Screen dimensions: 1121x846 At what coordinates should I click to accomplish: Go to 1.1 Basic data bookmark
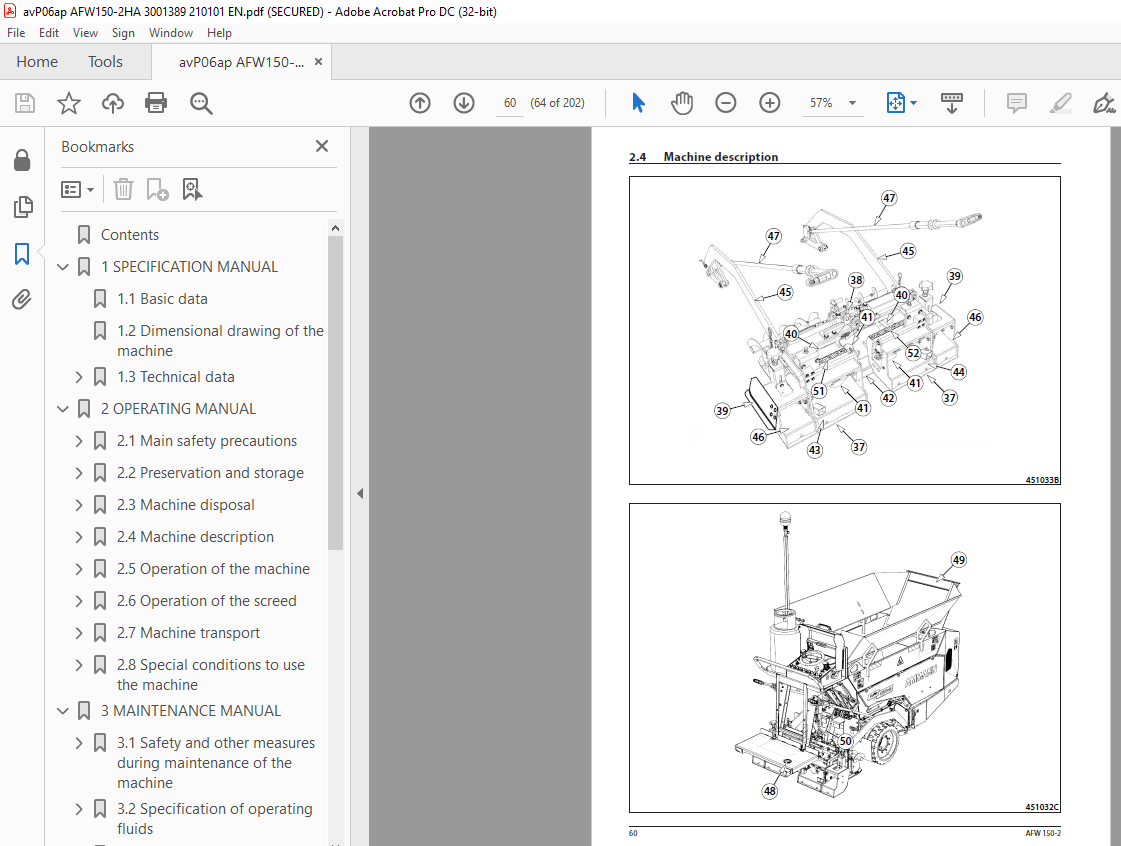(162, 299)
